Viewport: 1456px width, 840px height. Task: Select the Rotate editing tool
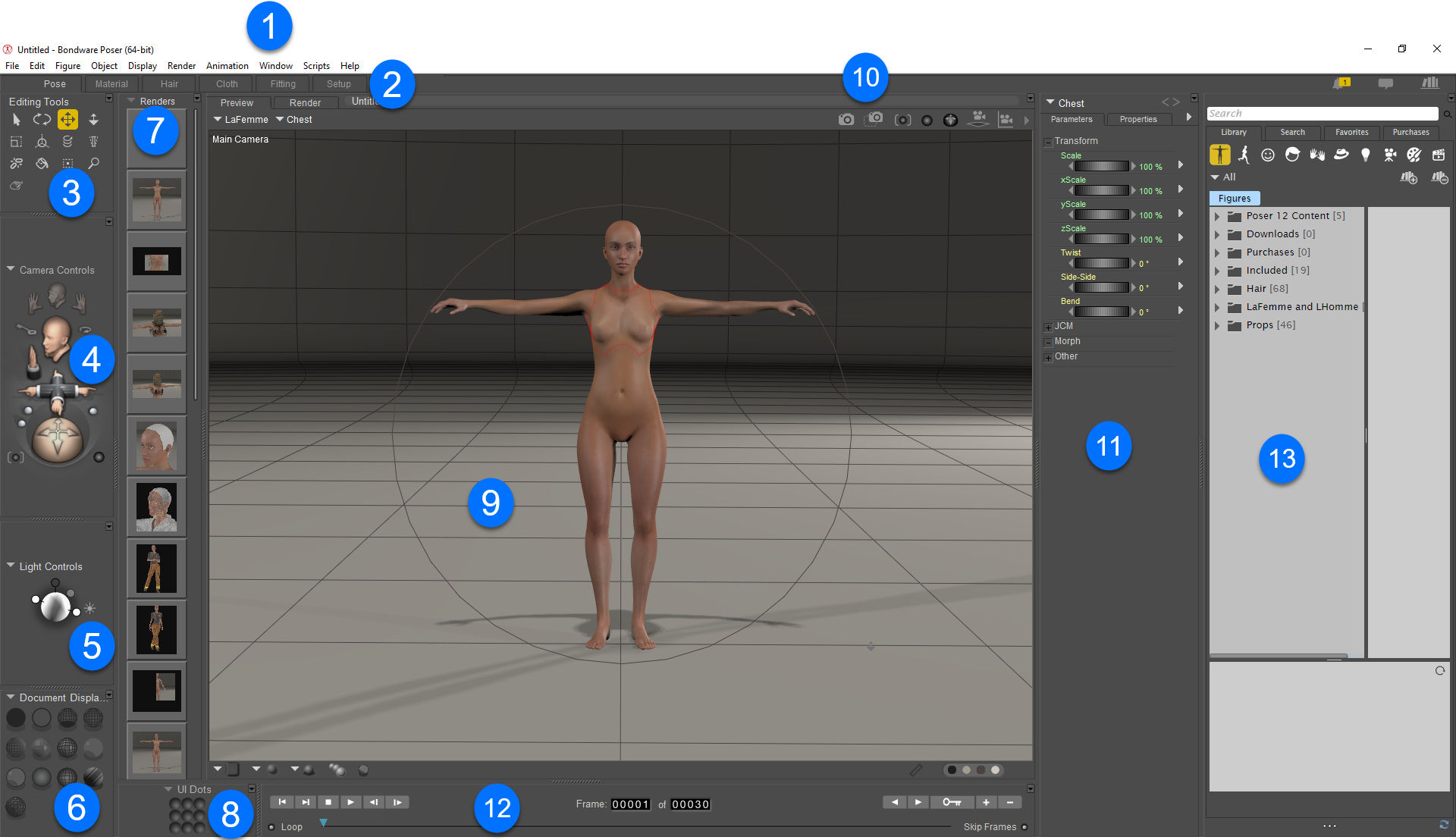click(x=42, y=120)
